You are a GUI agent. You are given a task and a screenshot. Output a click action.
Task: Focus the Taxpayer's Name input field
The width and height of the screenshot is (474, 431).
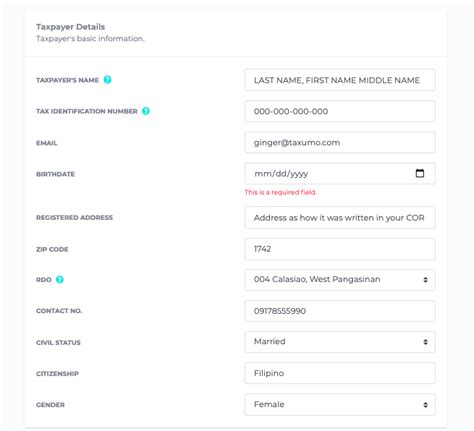pyautogui.click(x=340, y=80)
